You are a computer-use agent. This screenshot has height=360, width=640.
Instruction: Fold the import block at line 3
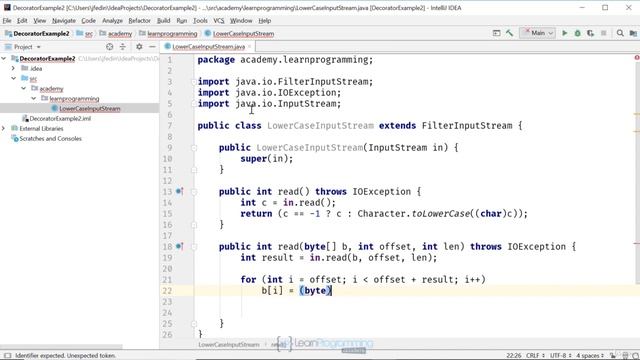pyautogui.click(x=194, y=82)
